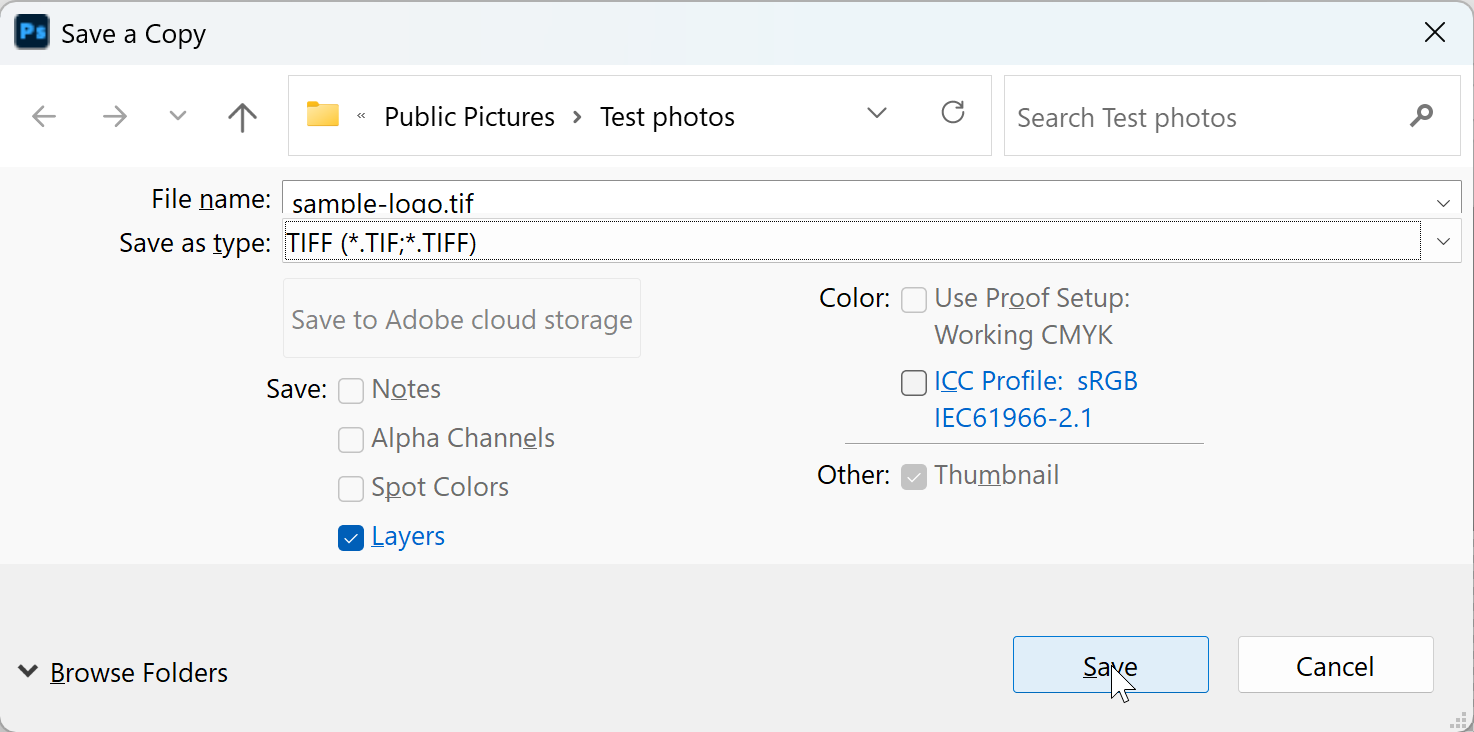This screenshot has height=732, width=1474.
Task: Cancel the Save a Copy dialog
Action: pyautogui.click(x=1335, y=665)
